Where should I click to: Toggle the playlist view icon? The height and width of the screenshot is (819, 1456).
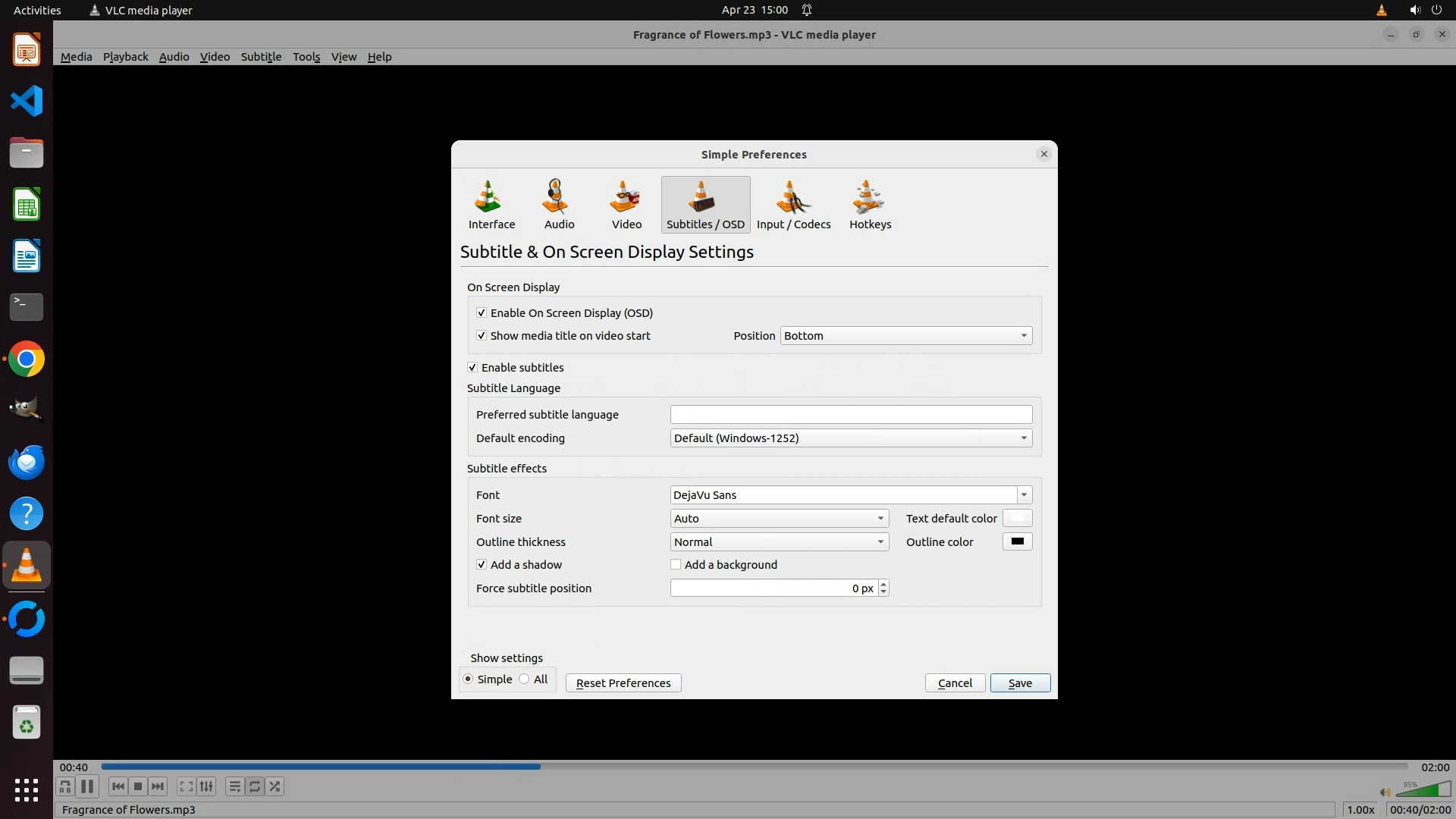[x=234, y=786]
